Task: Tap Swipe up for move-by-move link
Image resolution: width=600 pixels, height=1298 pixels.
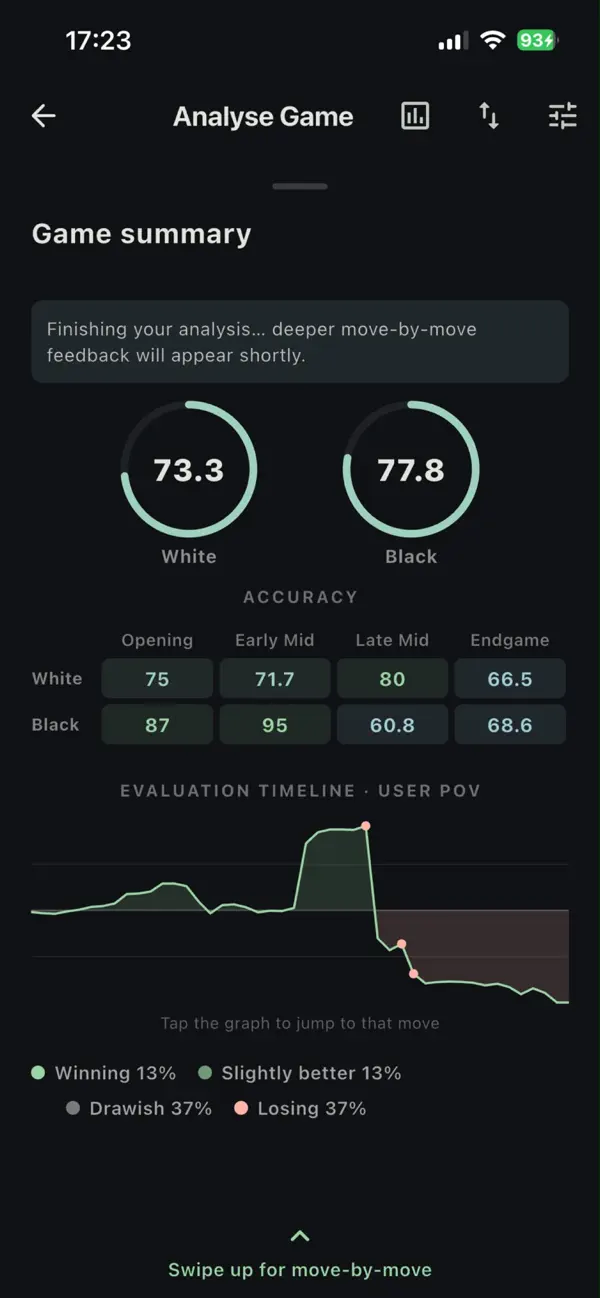Action: [300, 1270]
